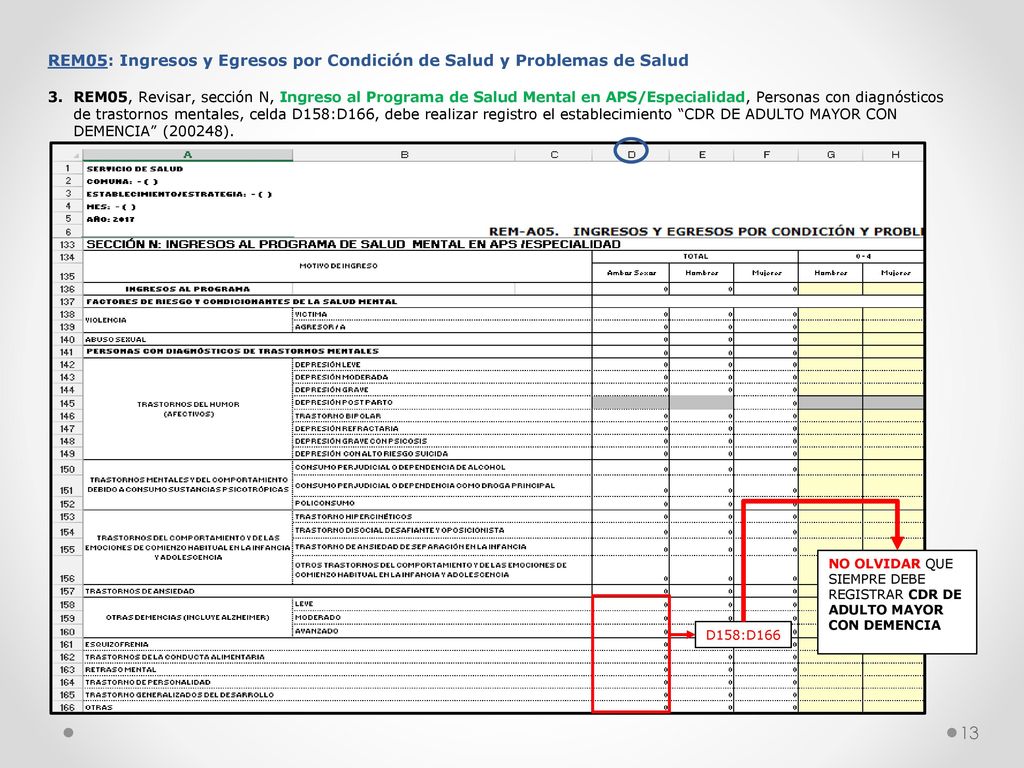Select column F header
Viewport: 1024px width, 768px height.
pyautogui.click(x=766, y=155)
